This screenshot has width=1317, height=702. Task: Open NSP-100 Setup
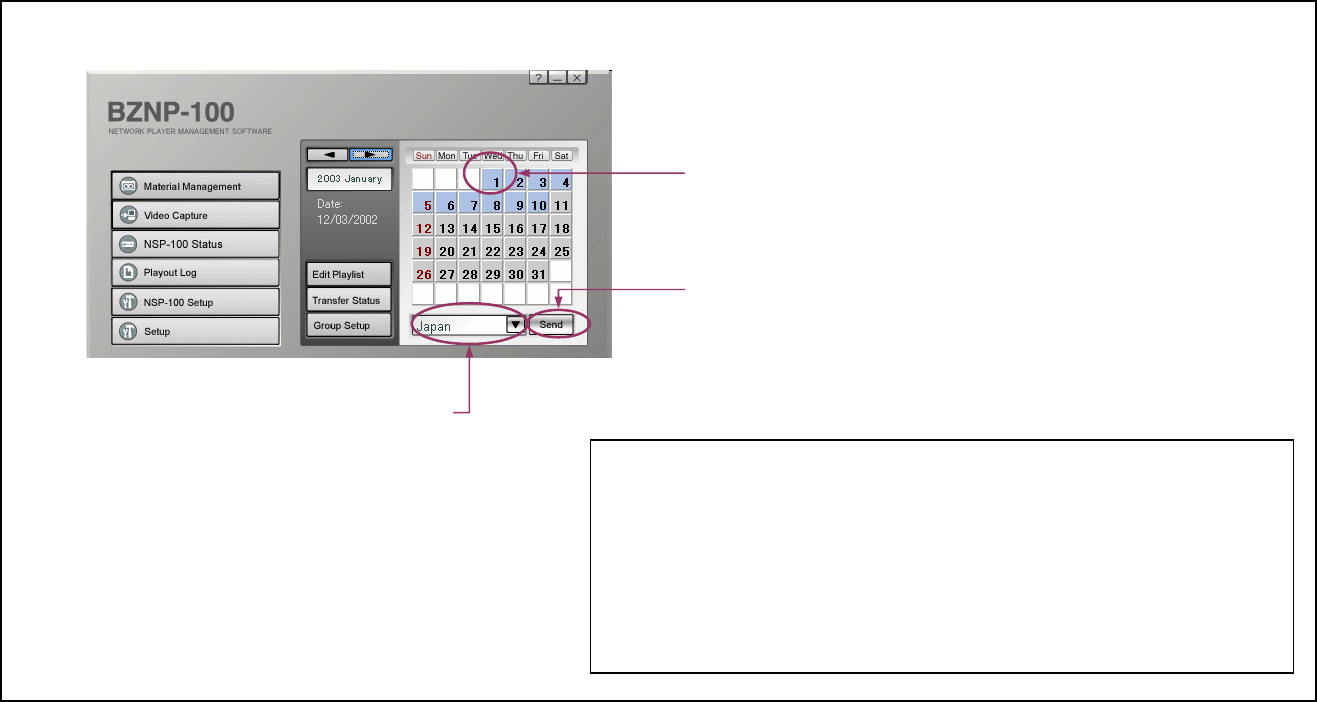click(195, 302)
